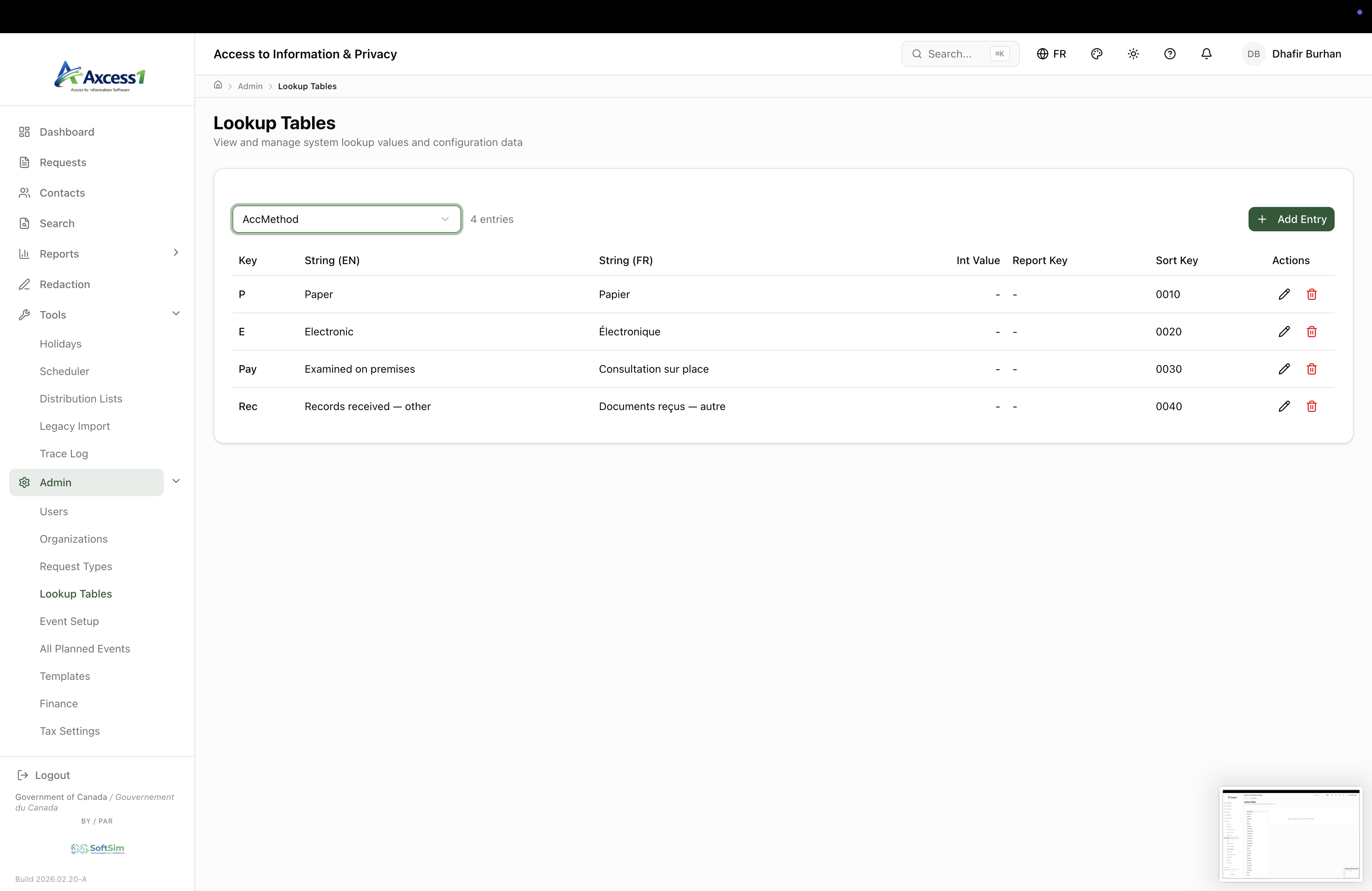The image size is (1372, 891).
Task: Delete the Electronic entry via trash icon
Action: click(1311, 332)
